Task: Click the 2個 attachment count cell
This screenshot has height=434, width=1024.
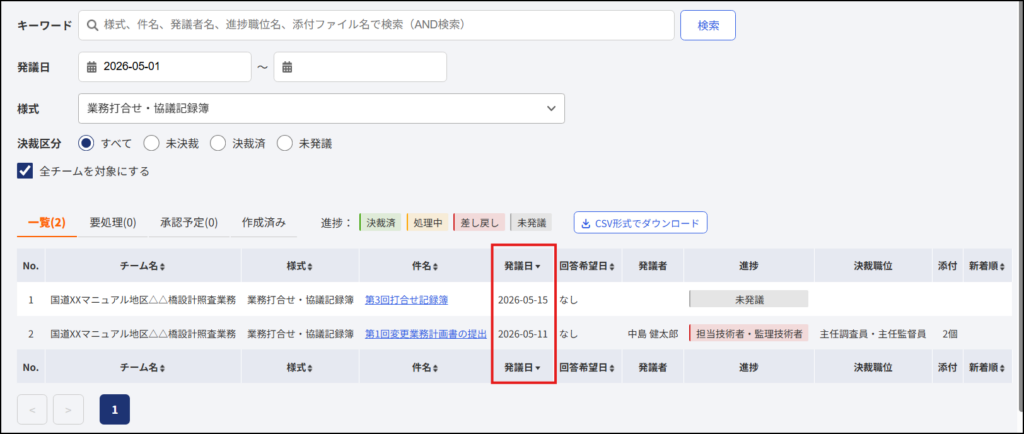Action: point(950,333)
